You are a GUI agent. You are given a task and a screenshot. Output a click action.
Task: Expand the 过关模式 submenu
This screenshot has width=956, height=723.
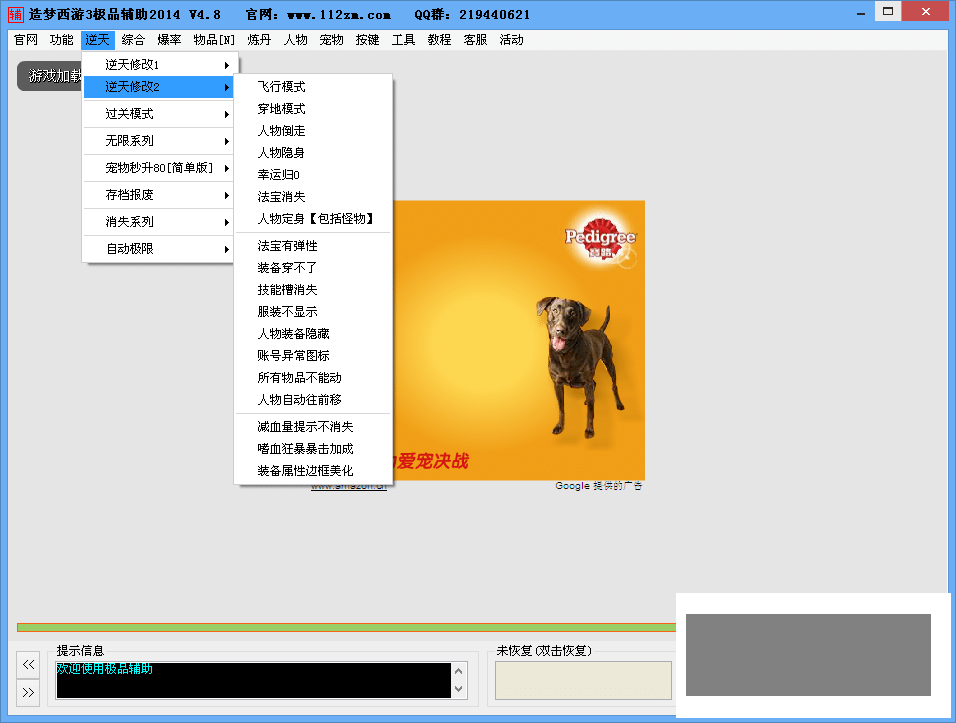pyautogui.click(x=160, y=114)
